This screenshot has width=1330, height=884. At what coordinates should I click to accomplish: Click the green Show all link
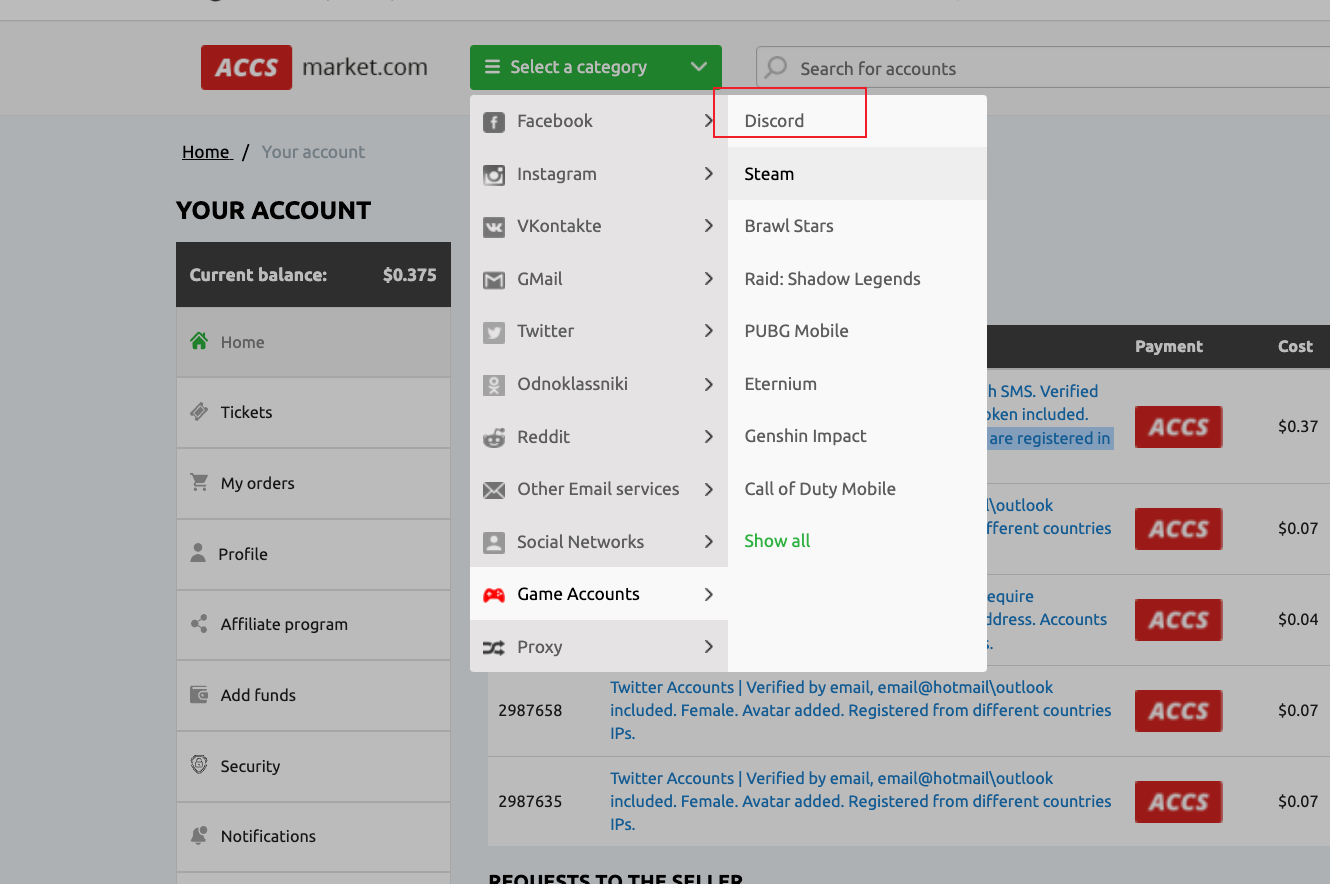pos(777,541)
